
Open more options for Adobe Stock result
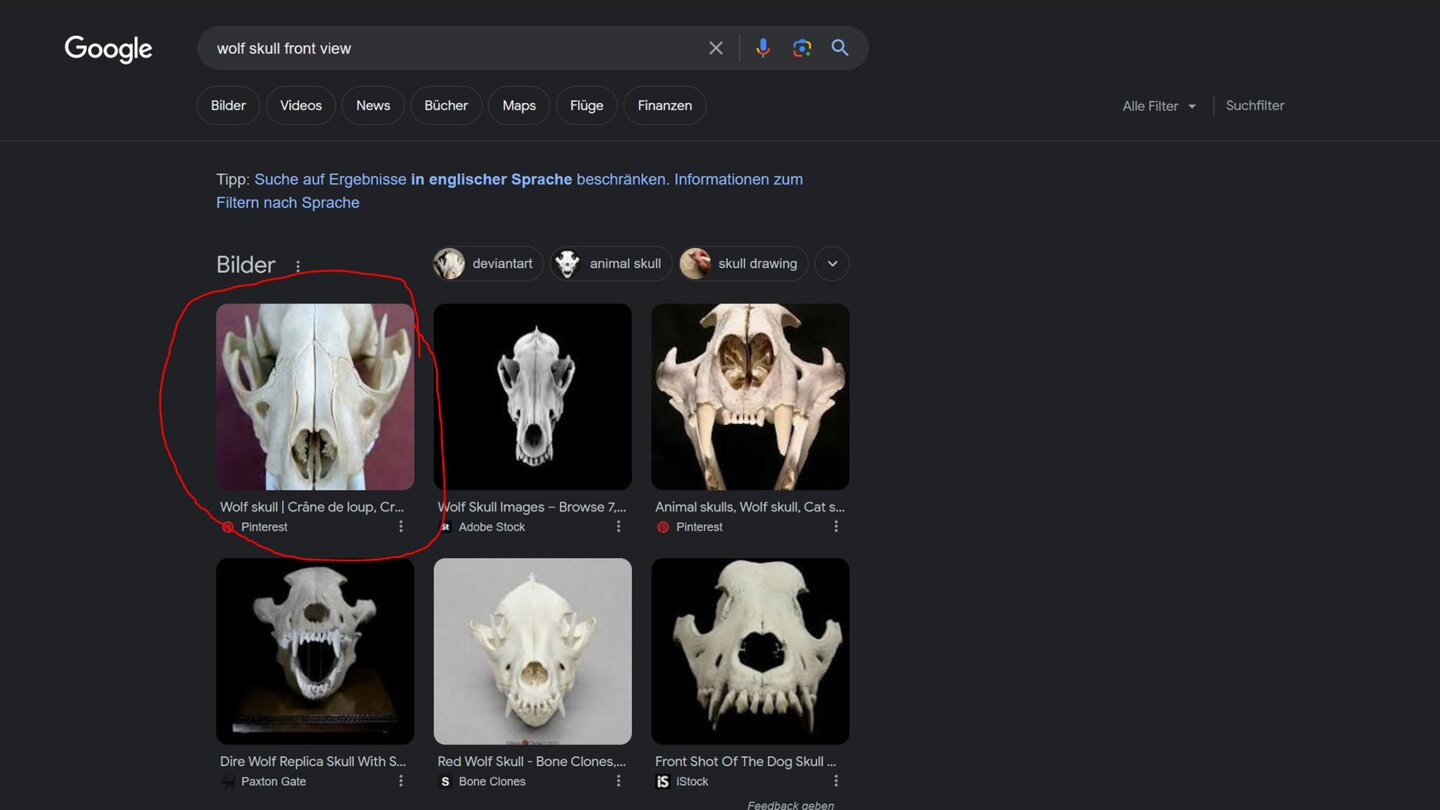point(618,527)
